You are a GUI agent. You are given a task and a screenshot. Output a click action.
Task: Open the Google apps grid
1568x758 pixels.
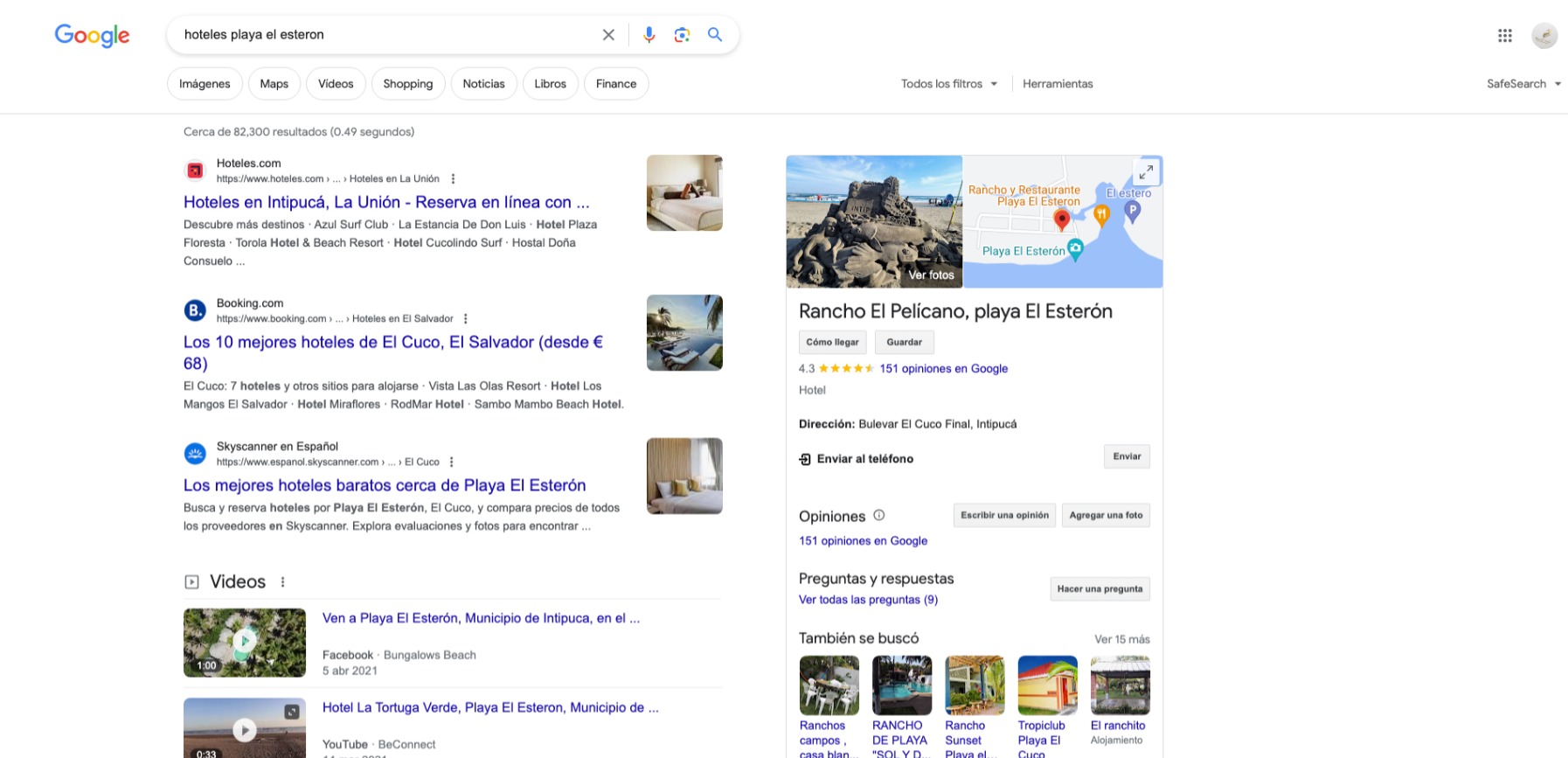pos(1505,36)
